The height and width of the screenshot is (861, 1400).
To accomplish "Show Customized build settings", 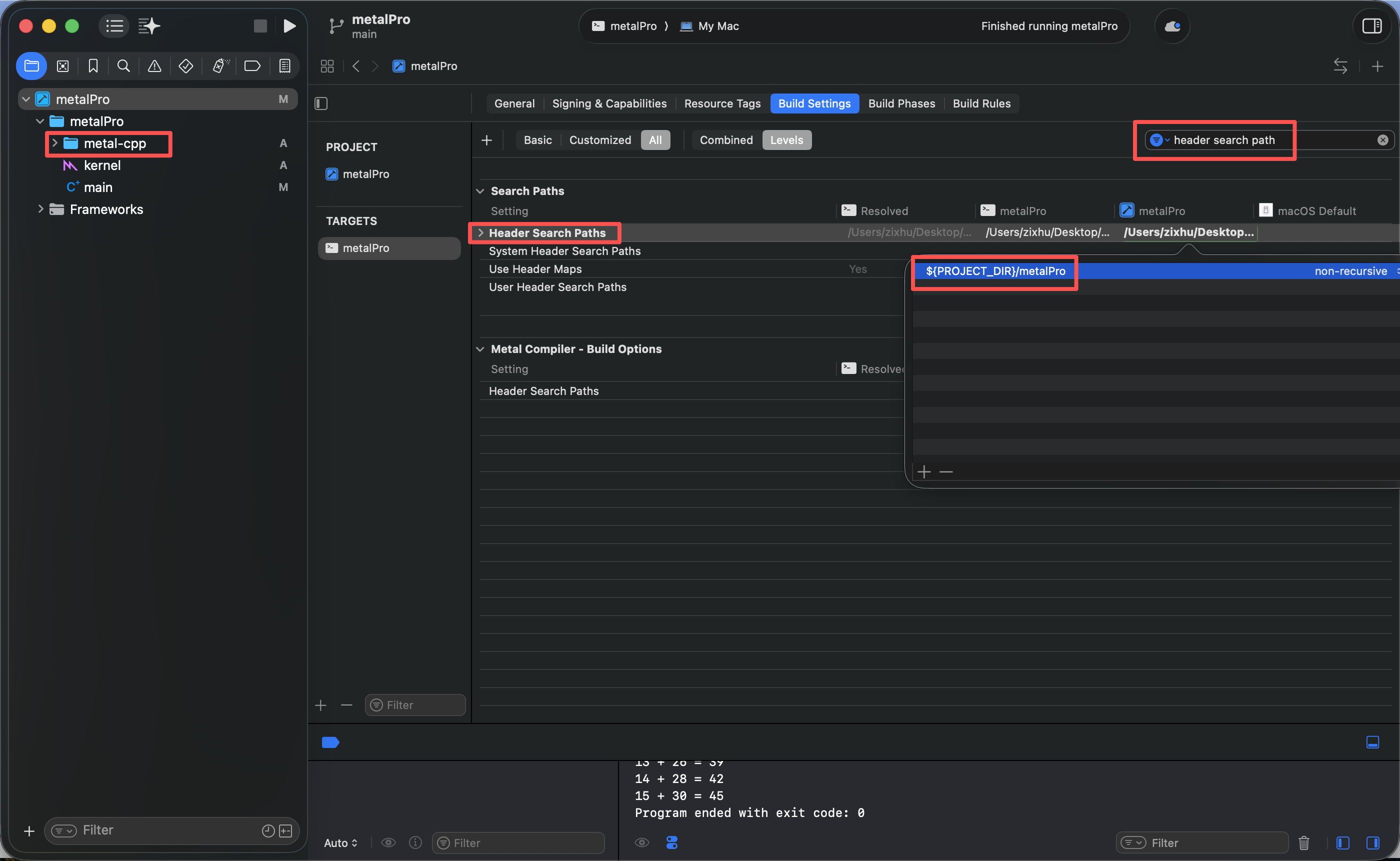I will (x=599, y=140).
